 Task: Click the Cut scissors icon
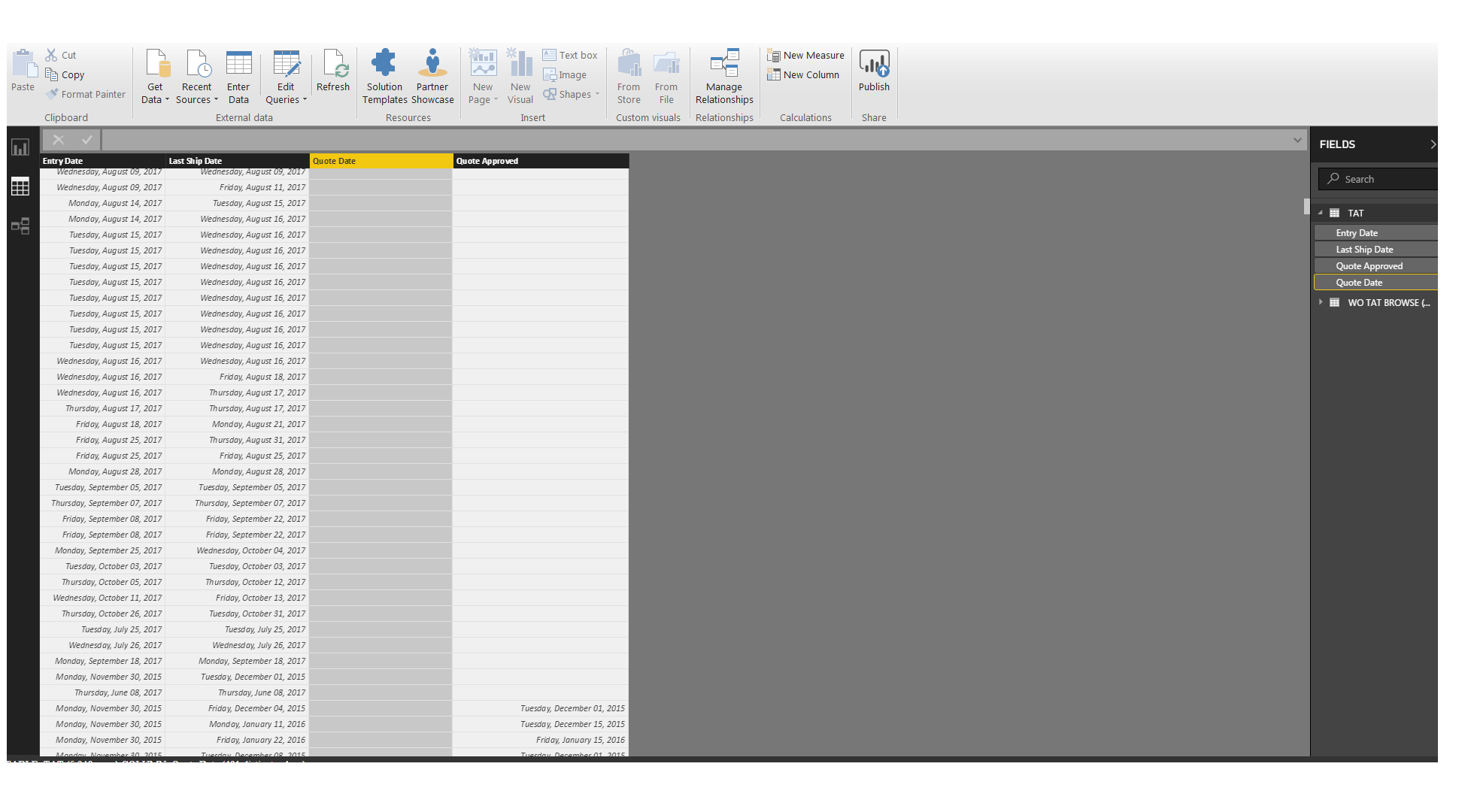pyautogui.click(x=51, y=55)
